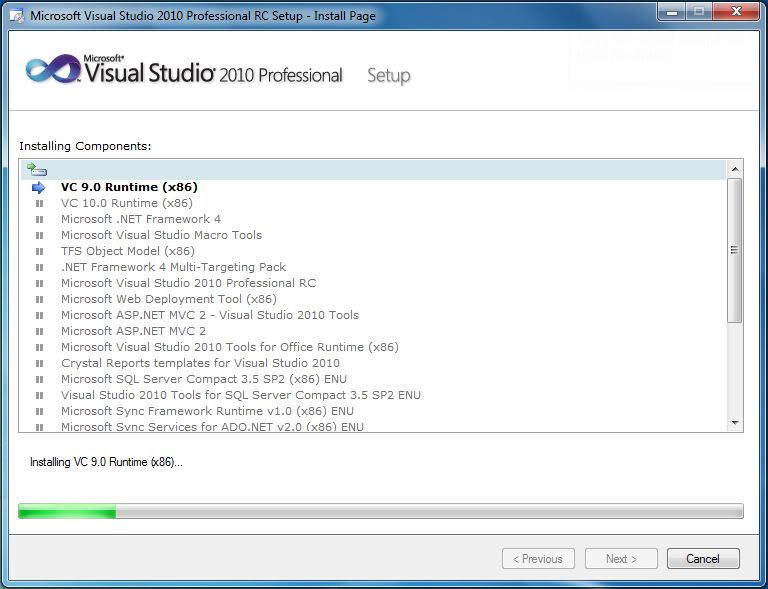Select Microsoft Sync Services for ADO.NET v2.0

coord(212,426)
